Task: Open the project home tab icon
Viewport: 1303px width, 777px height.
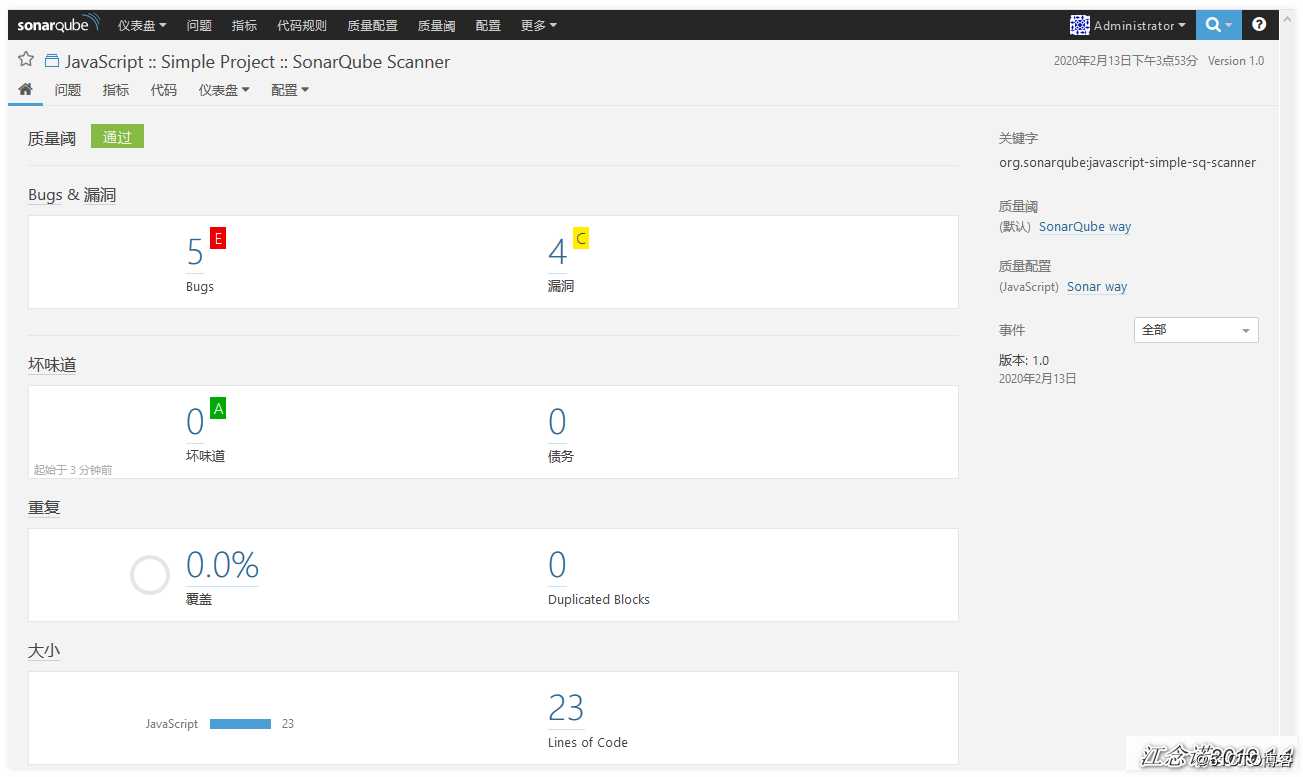Action: coord(26,89)
